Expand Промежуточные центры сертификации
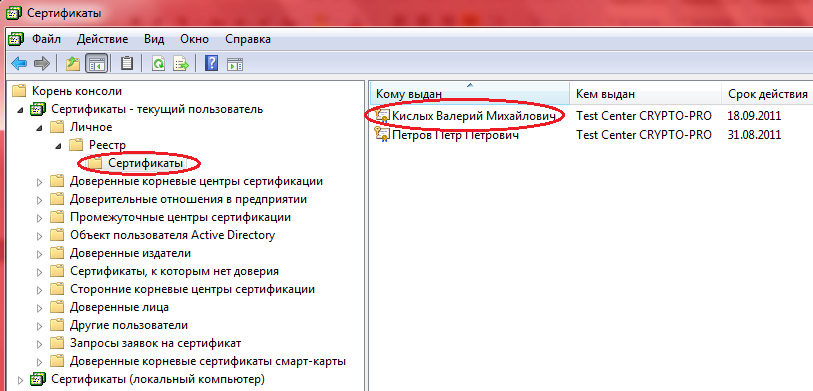813x391 pixels. pos(39,218)
